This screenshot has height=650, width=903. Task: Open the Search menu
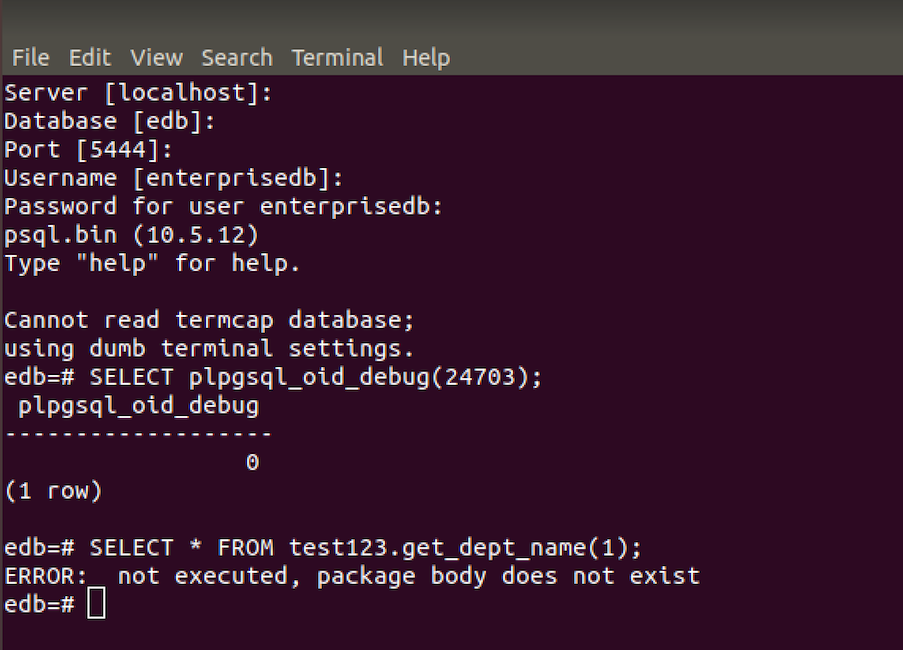tap(236, 58)
